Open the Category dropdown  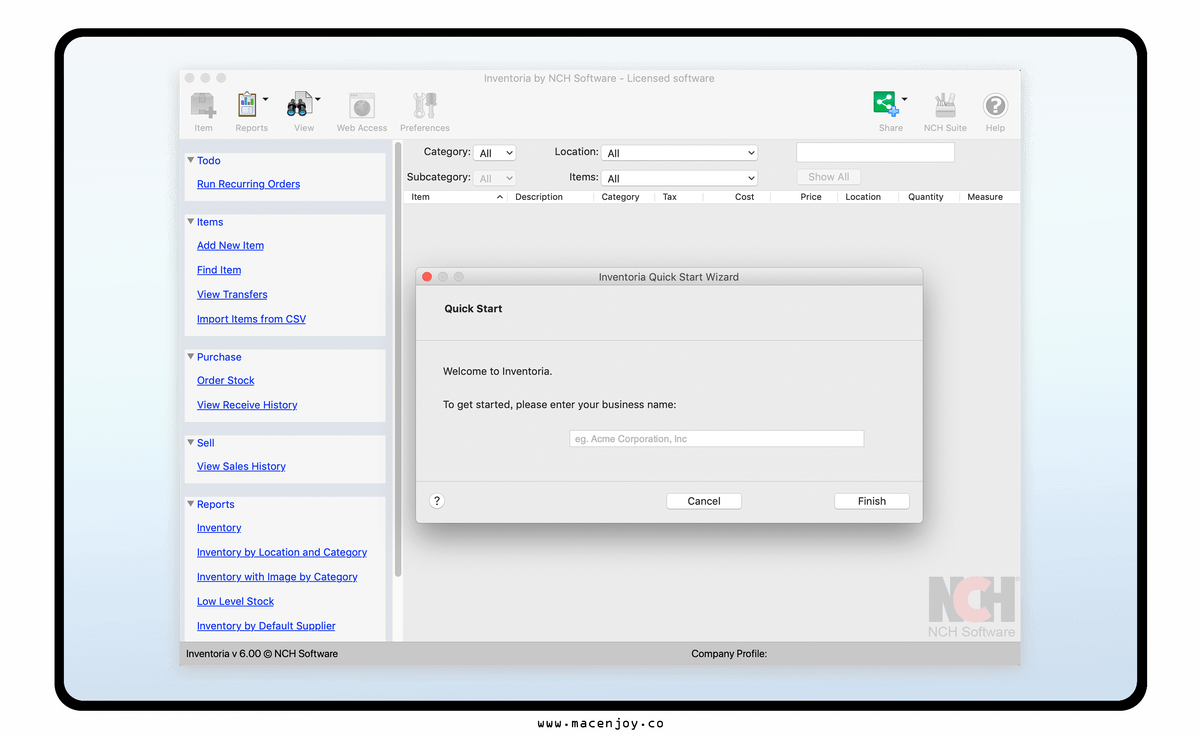(x=495, y=153)
